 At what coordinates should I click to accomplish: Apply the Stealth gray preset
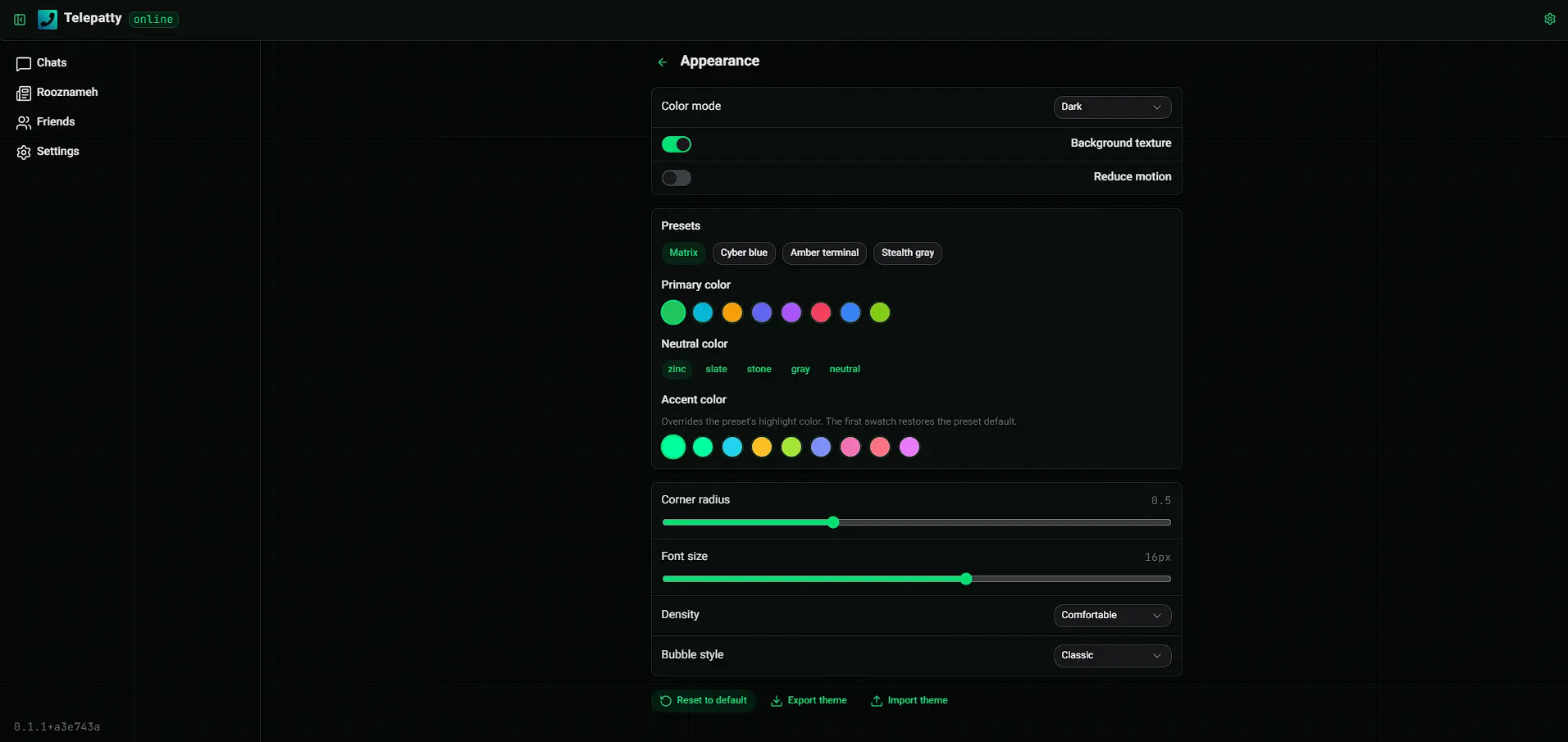(x=908, y=253)
